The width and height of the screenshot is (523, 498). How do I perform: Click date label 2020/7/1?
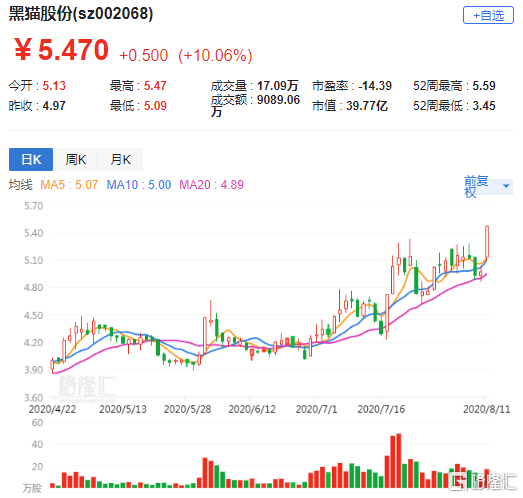click(x=316, y=409)
